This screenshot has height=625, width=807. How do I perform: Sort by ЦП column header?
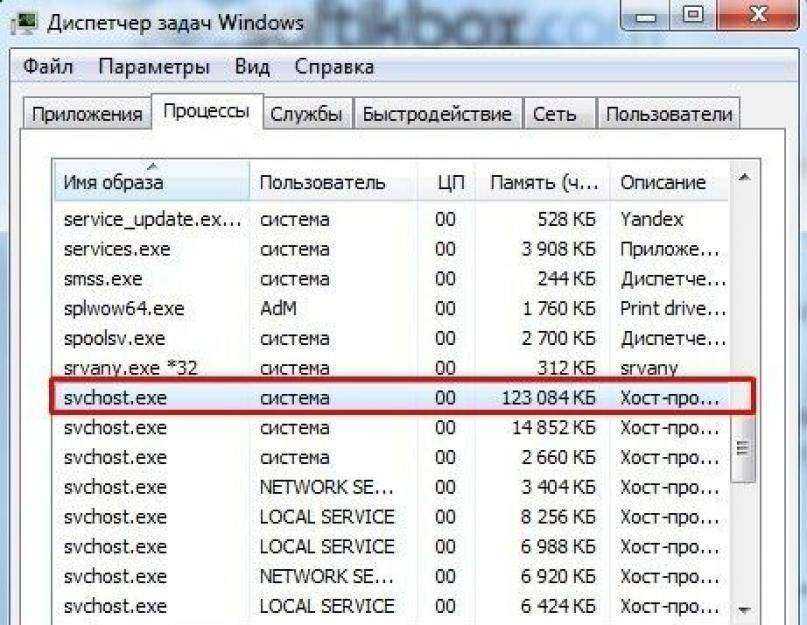[x=446, y=181]
